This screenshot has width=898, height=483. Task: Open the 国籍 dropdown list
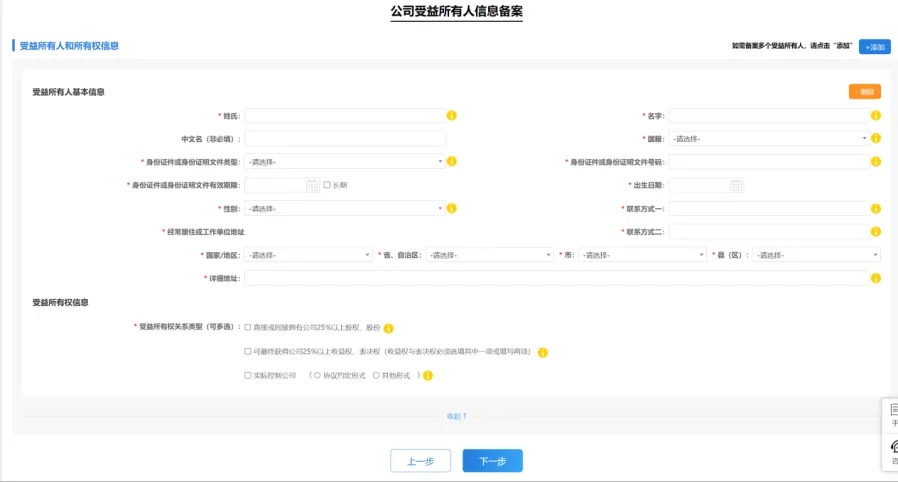click(x=768, y=139)
